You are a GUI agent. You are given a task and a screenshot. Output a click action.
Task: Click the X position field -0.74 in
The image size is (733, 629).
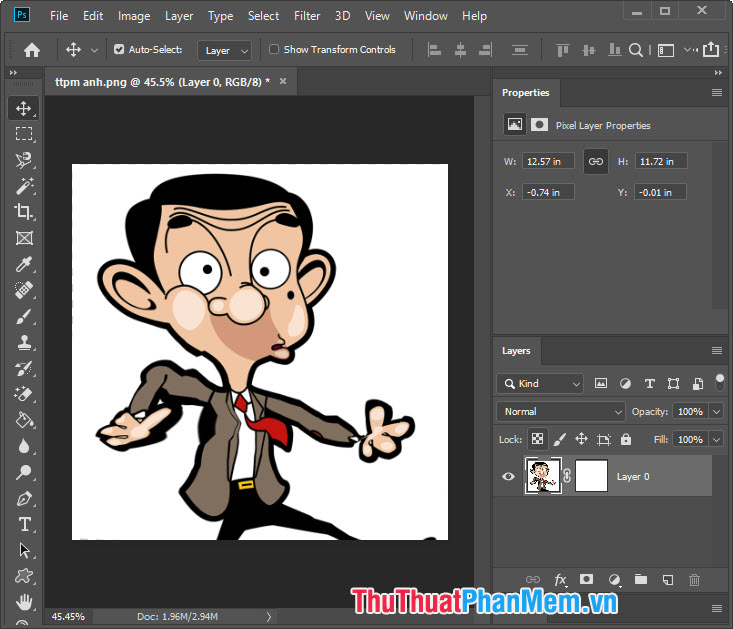(x=548, y=193)
